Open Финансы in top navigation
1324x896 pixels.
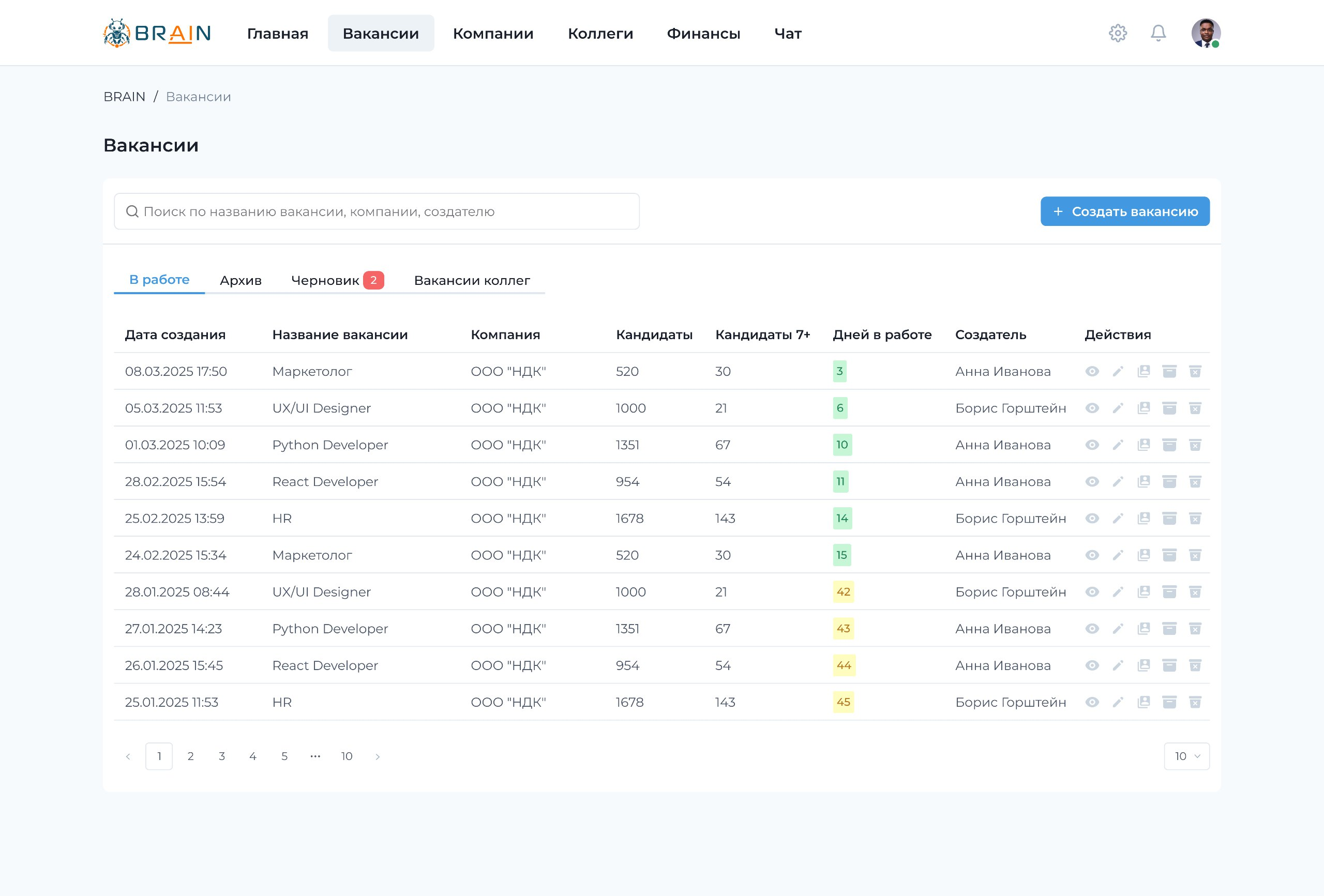tap(703, 34)
